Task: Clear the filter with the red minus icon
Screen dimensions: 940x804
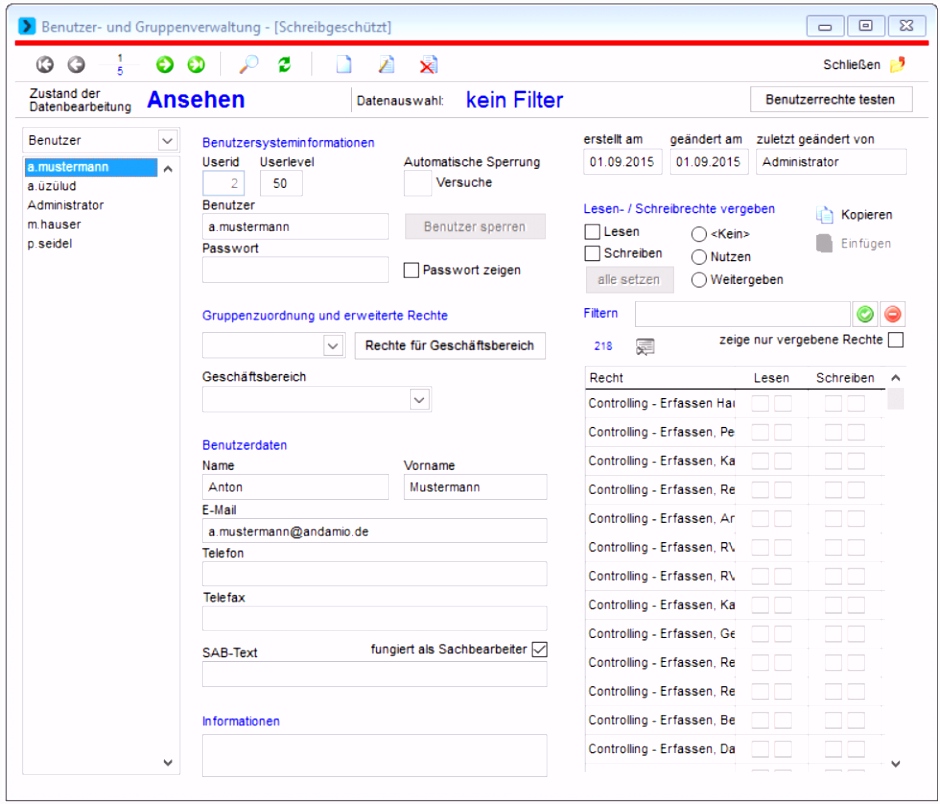Action: [x=893, y=314]
